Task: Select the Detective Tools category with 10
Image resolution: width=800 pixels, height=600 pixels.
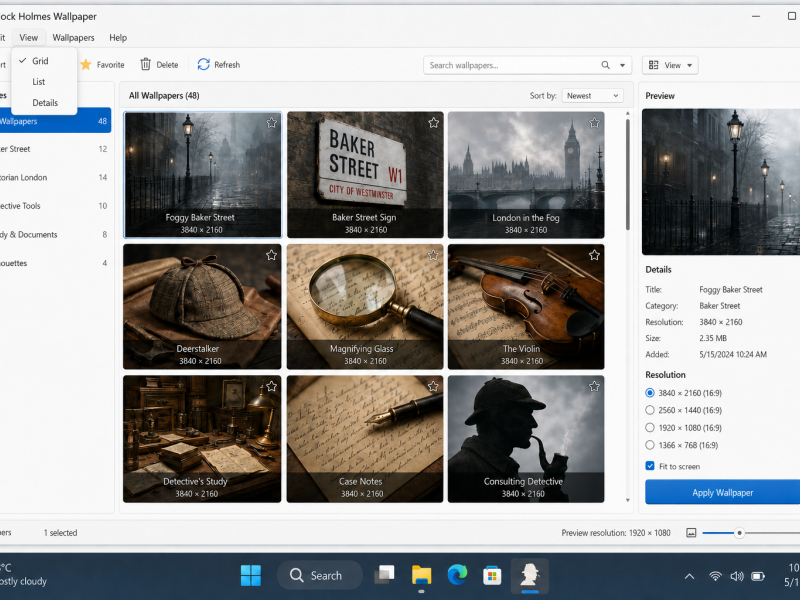Action: (x=54, y=206)
